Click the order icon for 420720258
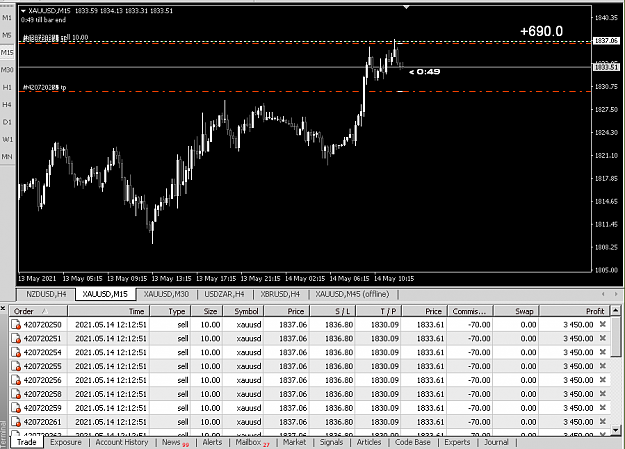This screenshot has width=625, height=449. 16,394
